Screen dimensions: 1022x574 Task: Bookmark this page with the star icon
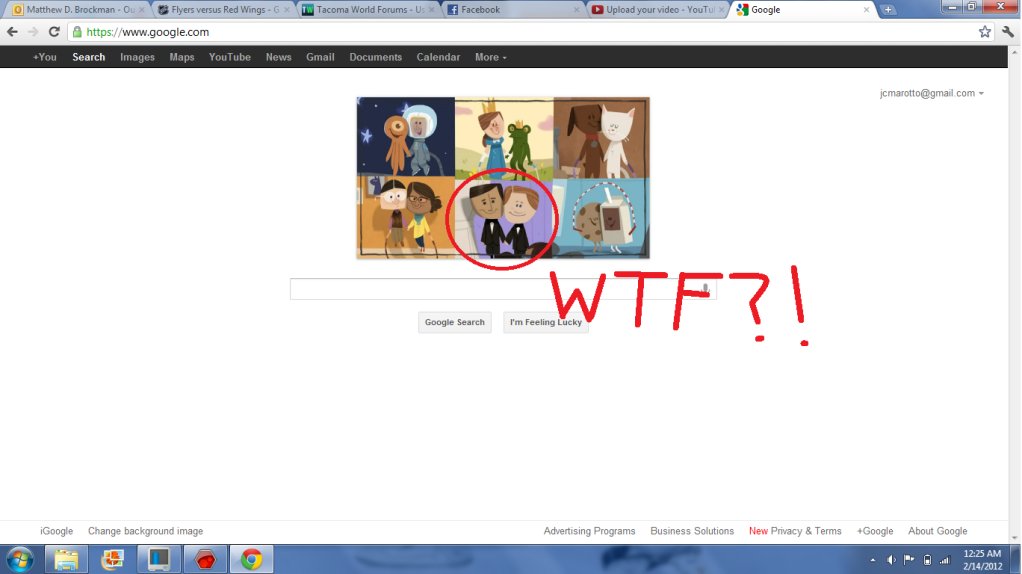[x=984, y=32]
